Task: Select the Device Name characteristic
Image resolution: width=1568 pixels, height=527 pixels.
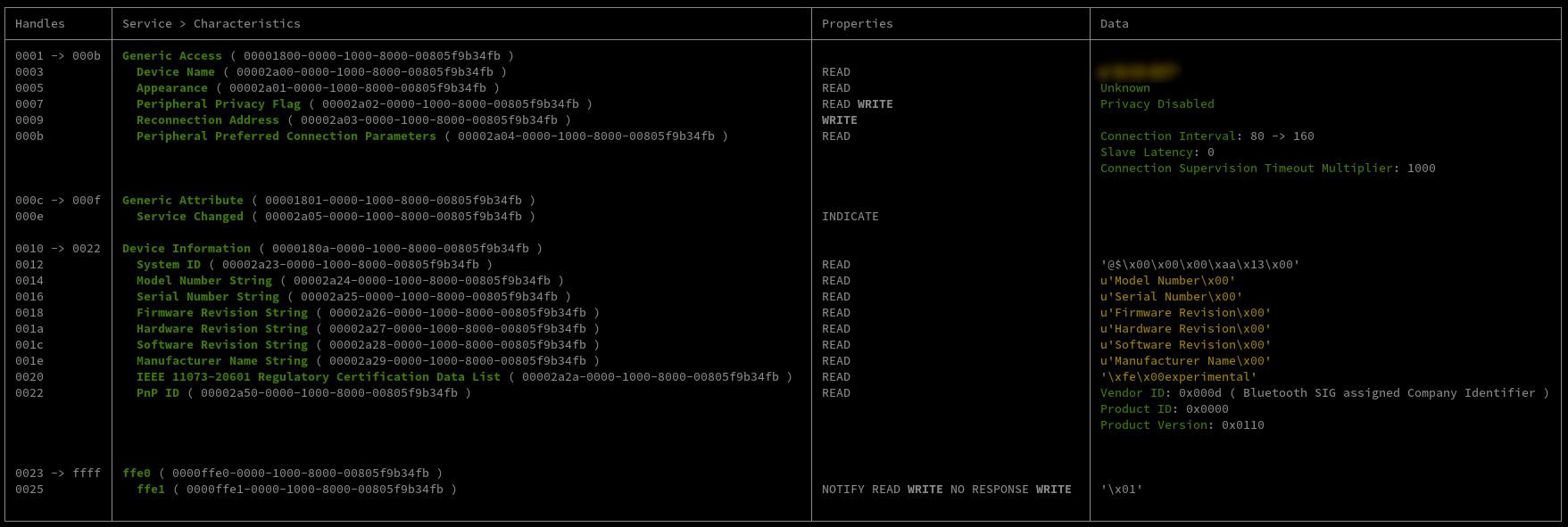Action: [x=175, y=72]
